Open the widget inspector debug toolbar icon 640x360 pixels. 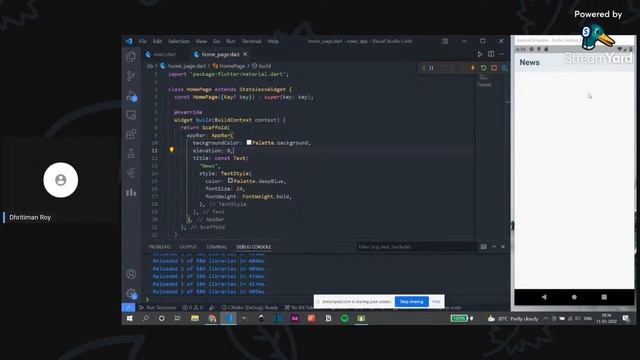click(x=504, y=68)
